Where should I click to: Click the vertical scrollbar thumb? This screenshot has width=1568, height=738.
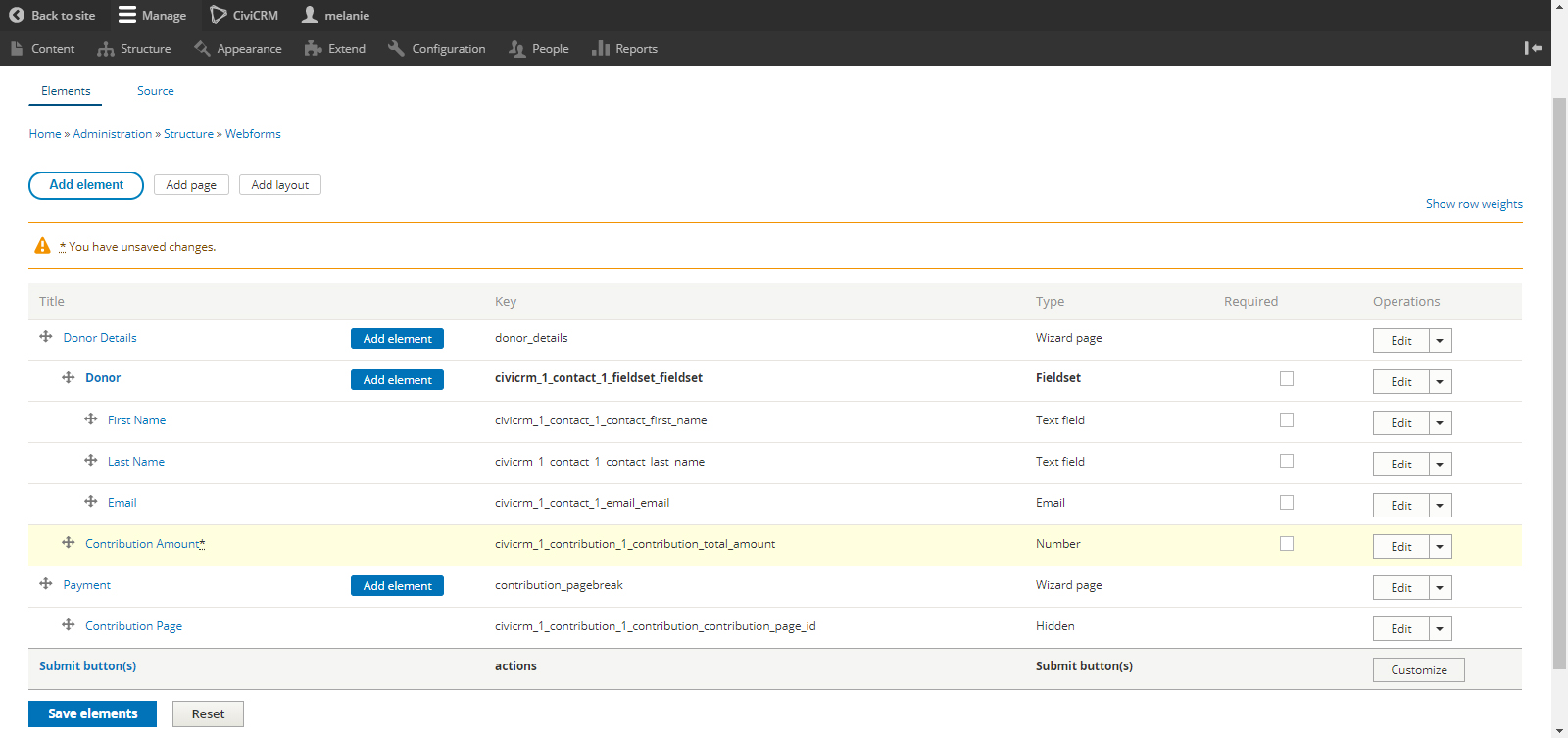coord(1559,383)
